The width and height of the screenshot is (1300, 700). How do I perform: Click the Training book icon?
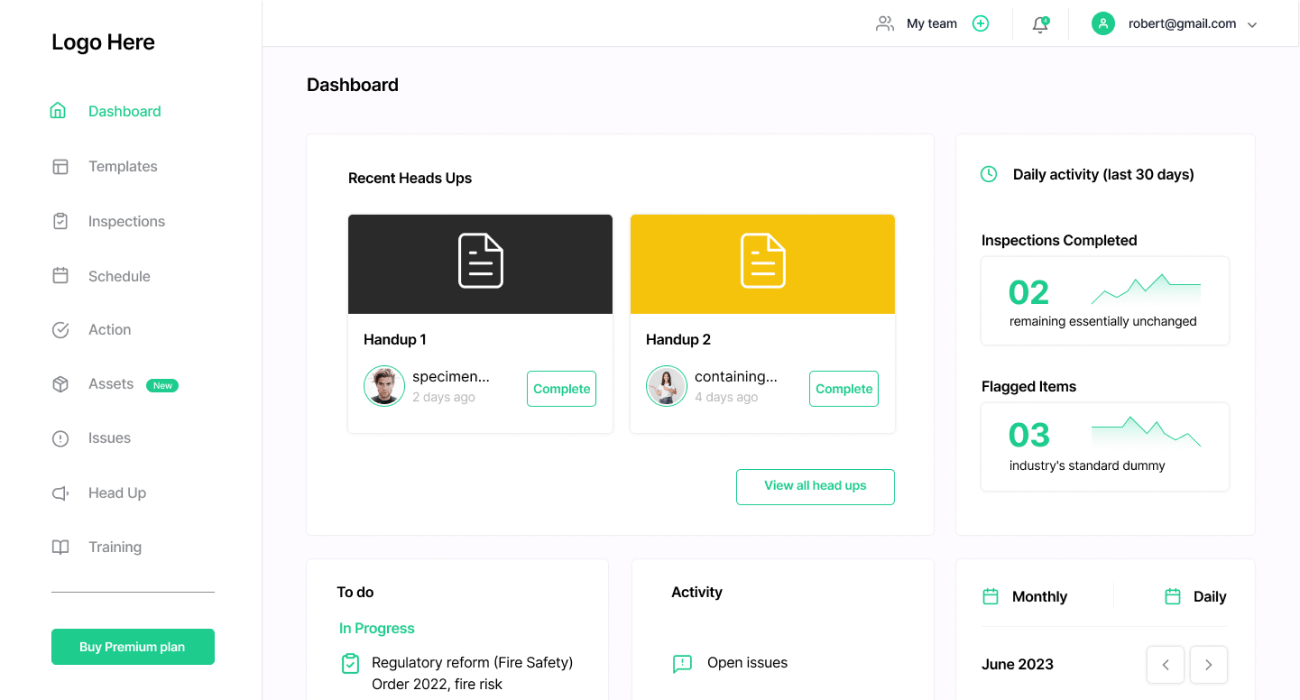click(60, 547)
